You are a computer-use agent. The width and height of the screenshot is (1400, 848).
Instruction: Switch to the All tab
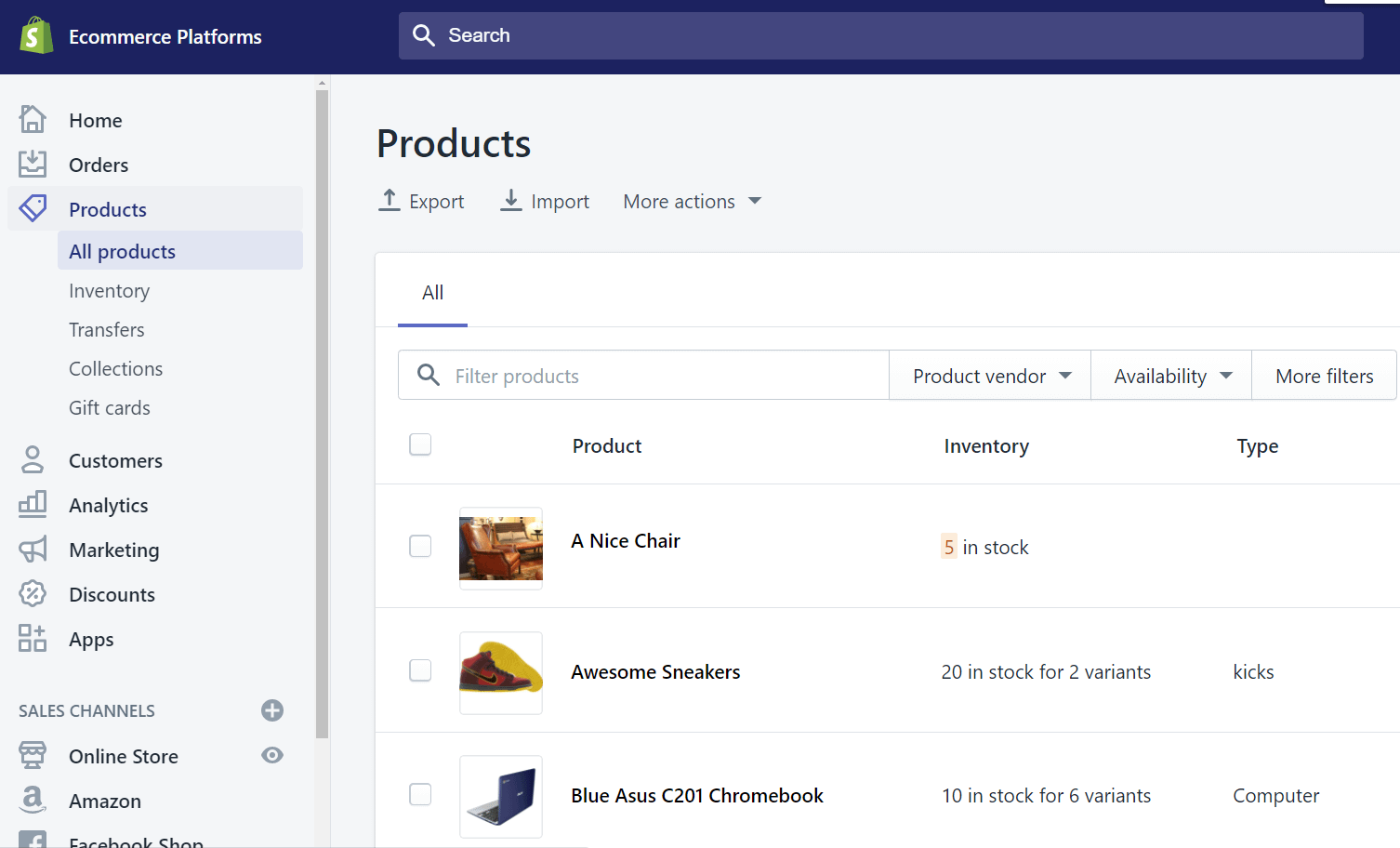(432, 292)
